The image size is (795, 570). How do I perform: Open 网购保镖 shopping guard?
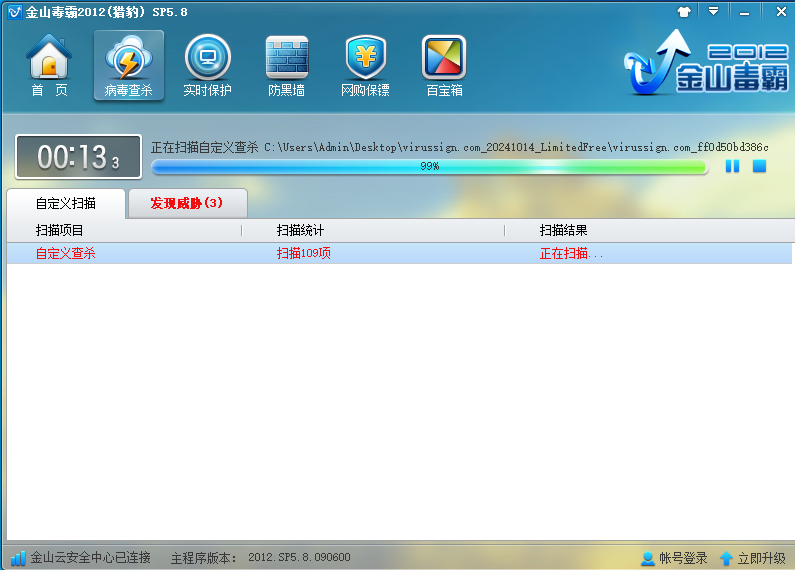click(x=365, y=66)
